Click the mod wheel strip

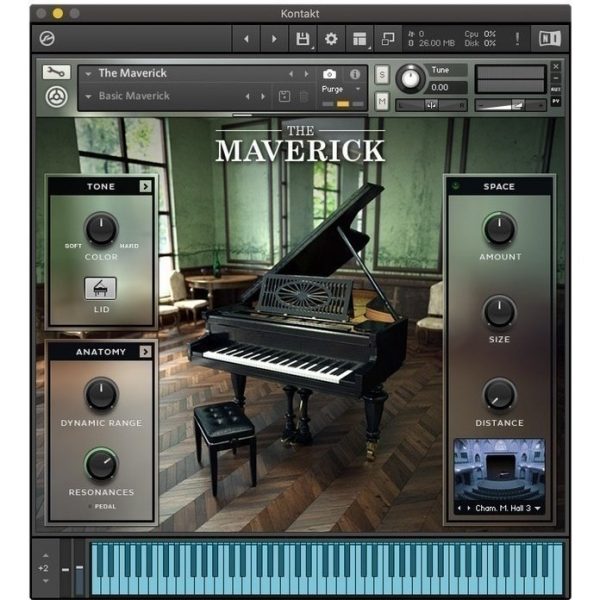[x=79, y=568]
